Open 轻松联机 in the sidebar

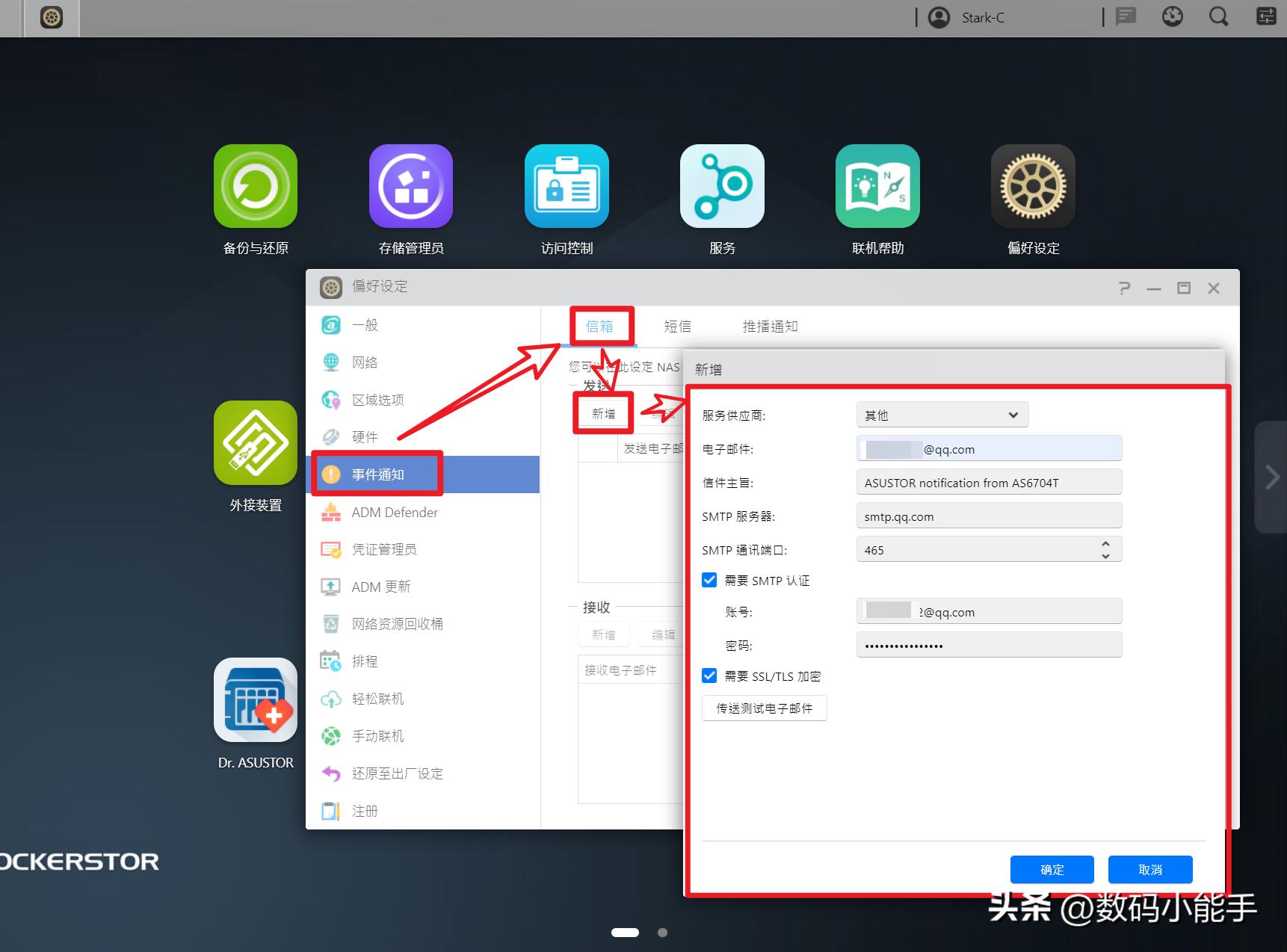tap(423, 699)
